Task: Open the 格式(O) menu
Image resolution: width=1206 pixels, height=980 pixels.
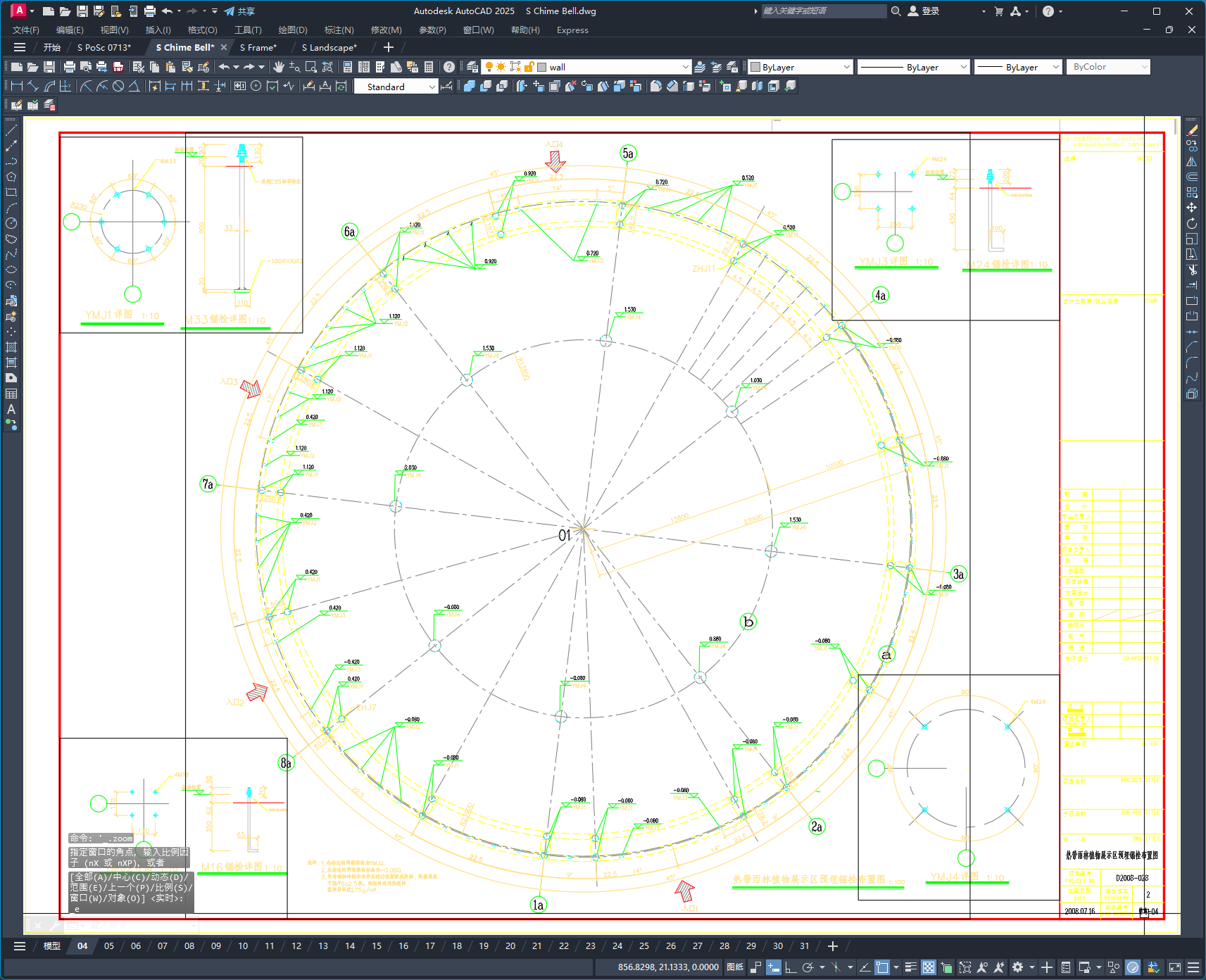Action: point(202,30)
